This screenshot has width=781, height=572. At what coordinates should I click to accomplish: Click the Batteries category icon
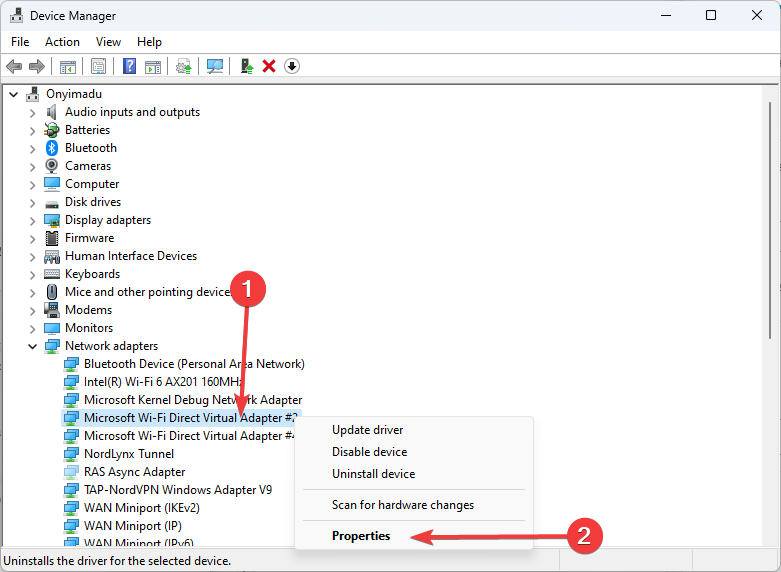pos(52,130)
